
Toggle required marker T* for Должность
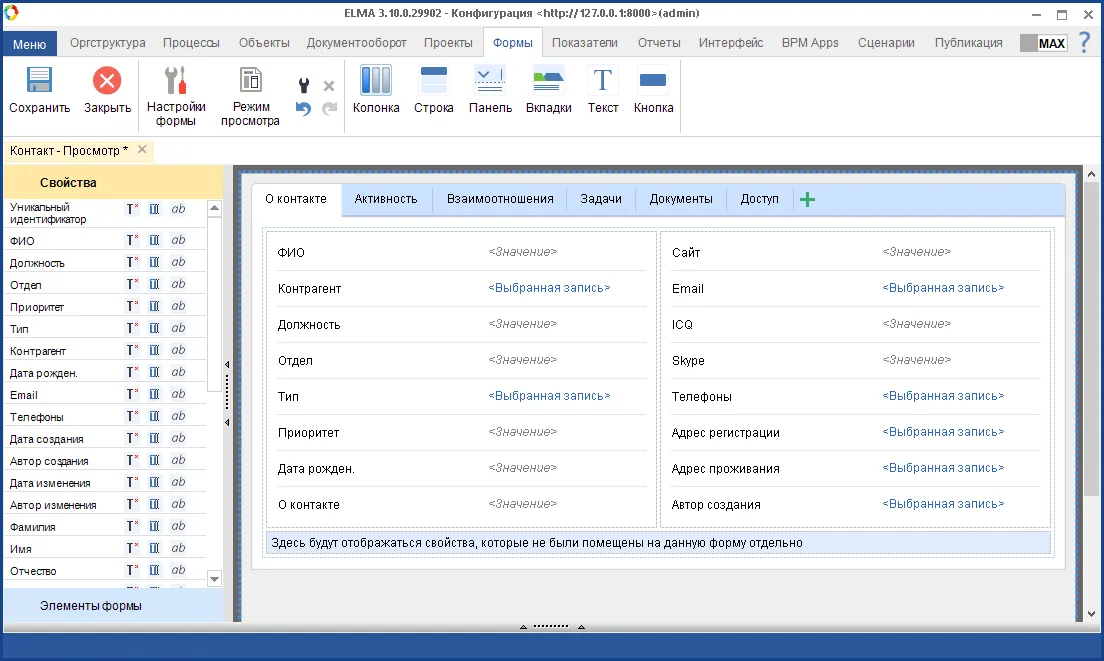coord(131,262)
